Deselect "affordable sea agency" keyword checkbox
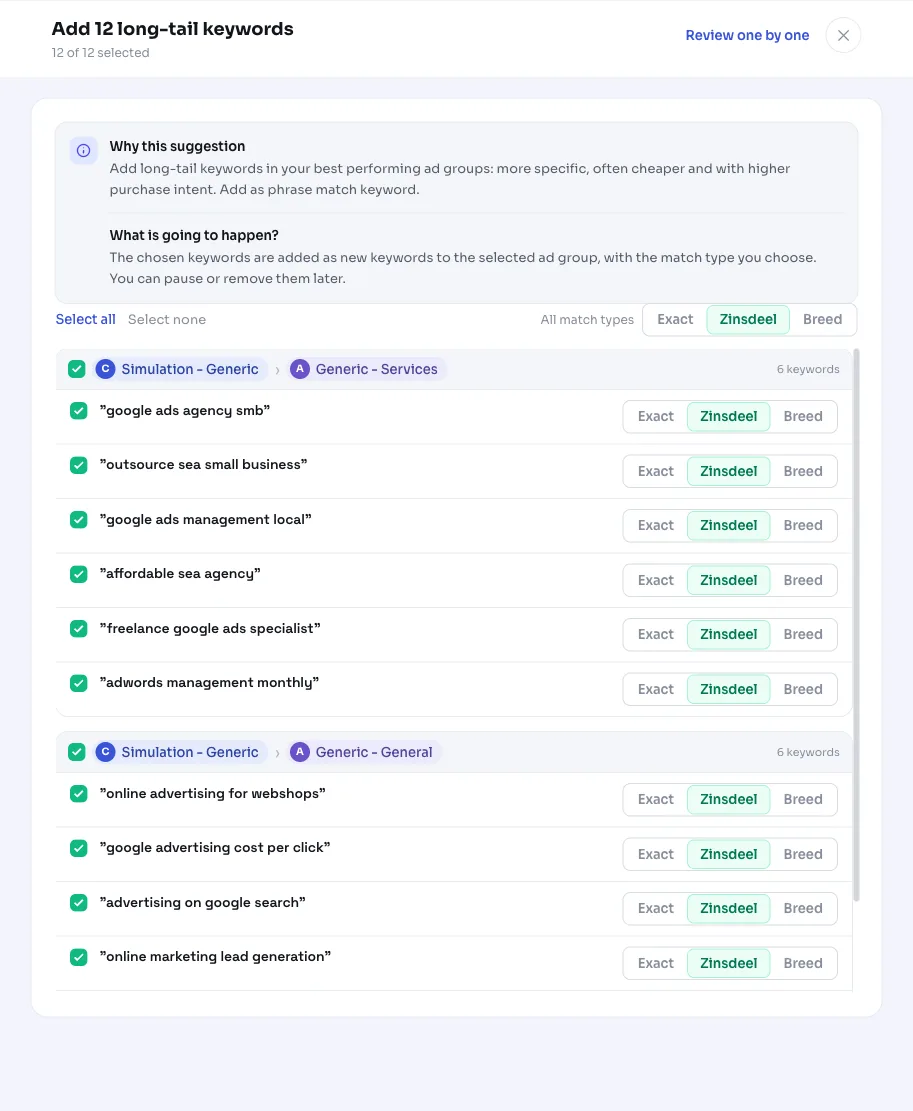Viewport: 913px width, 1111px height. (x=79, y=574)
